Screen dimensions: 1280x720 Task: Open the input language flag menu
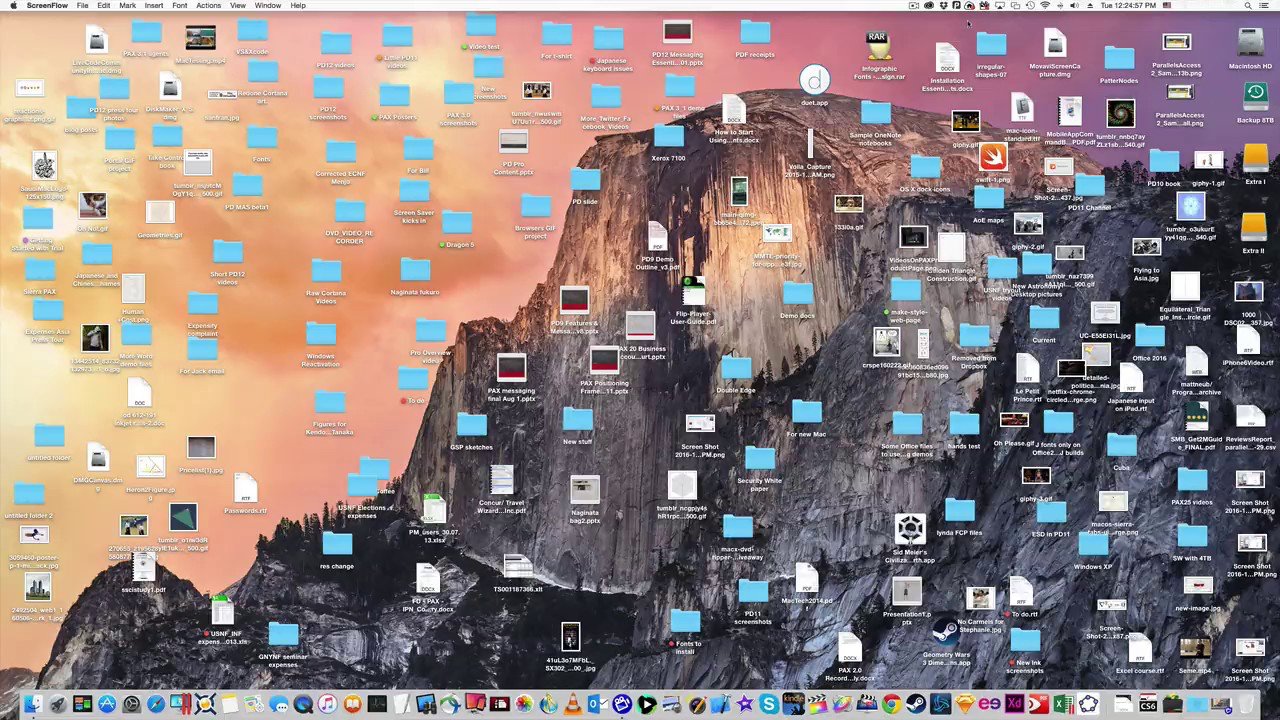1167,6
